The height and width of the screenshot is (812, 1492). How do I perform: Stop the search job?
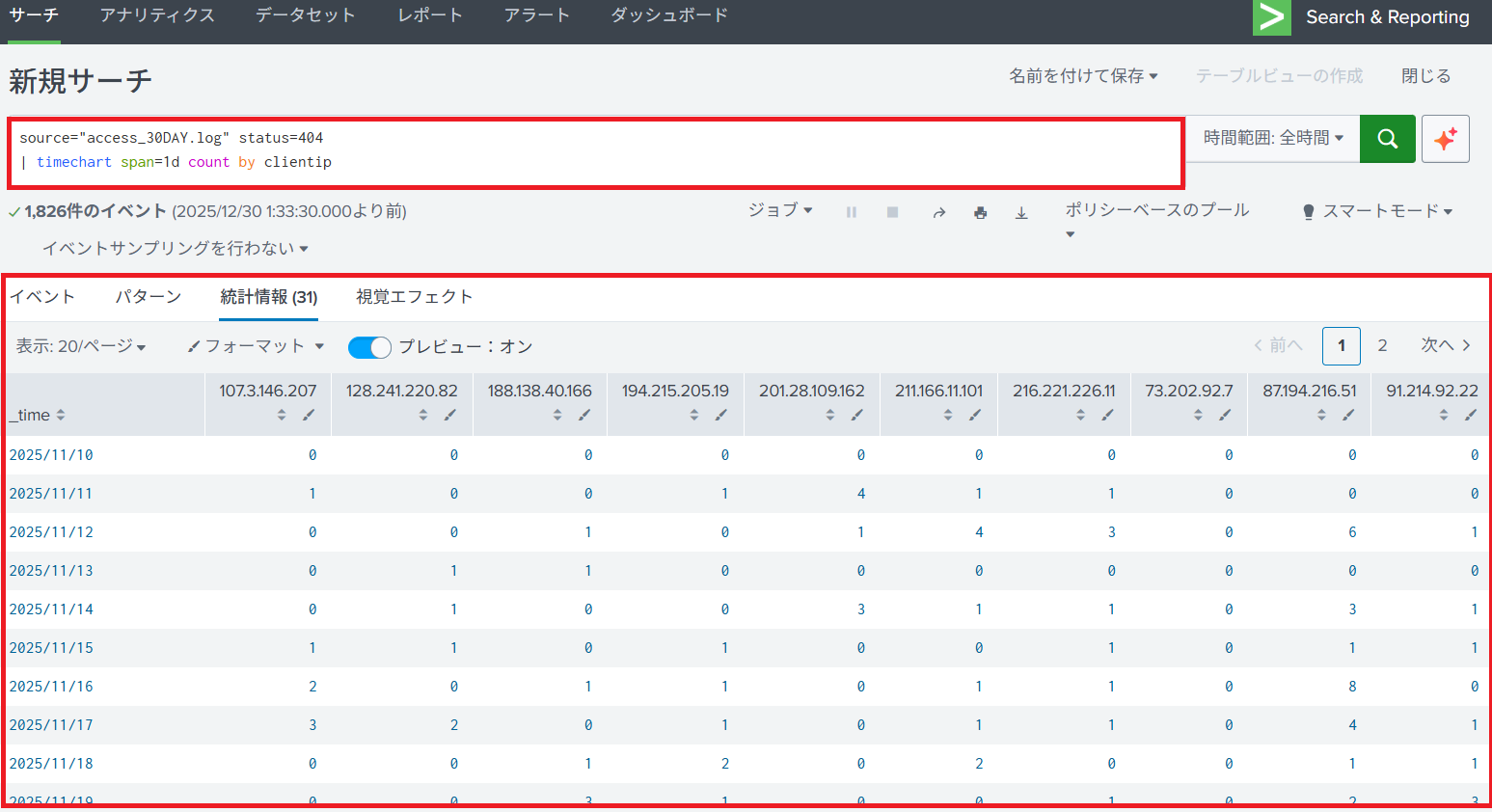tap(893, 213)
